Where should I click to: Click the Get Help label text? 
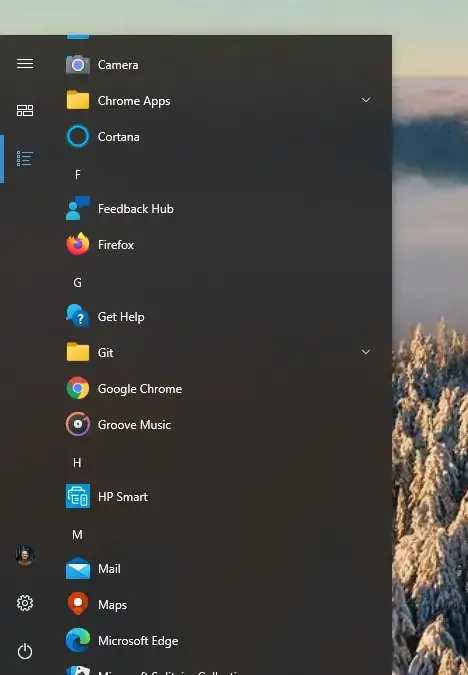[x=121, y=317]
